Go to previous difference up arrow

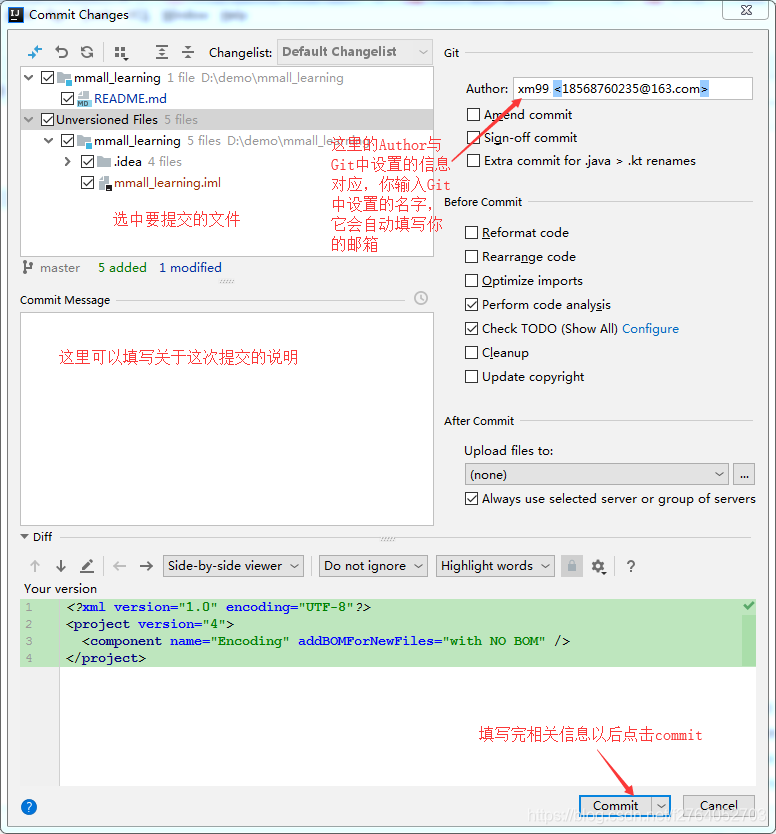(35, 566)
